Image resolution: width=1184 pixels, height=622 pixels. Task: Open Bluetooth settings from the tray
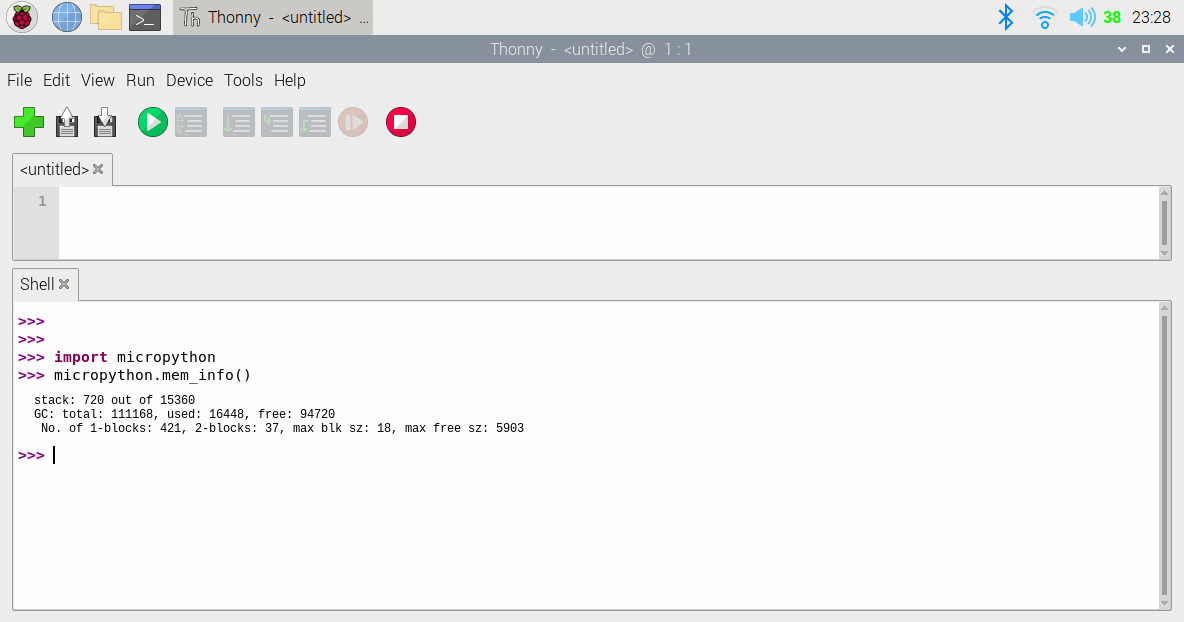pos(1005,16)
